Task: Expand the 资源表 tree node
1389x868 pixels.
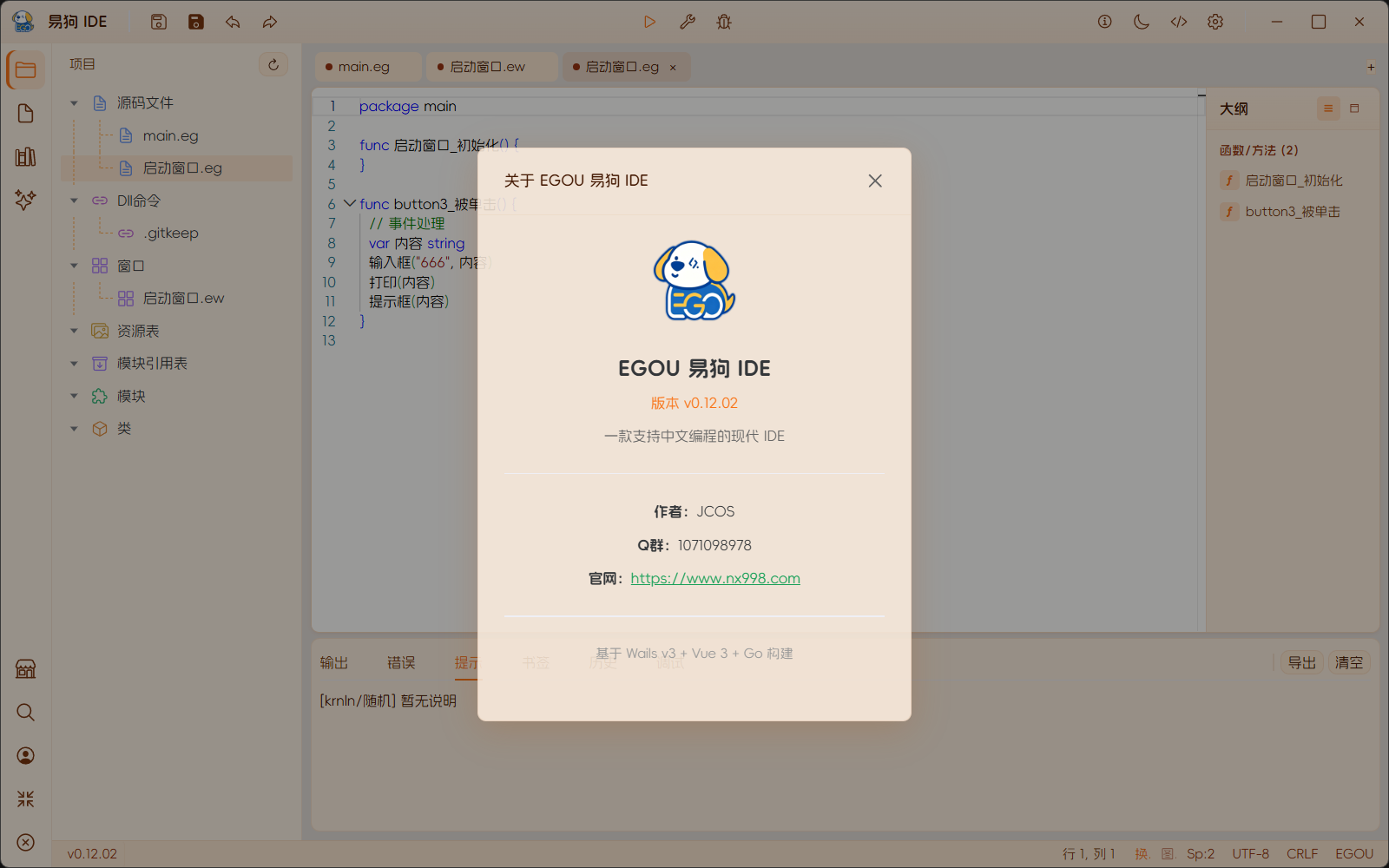Action: [74, 331]
